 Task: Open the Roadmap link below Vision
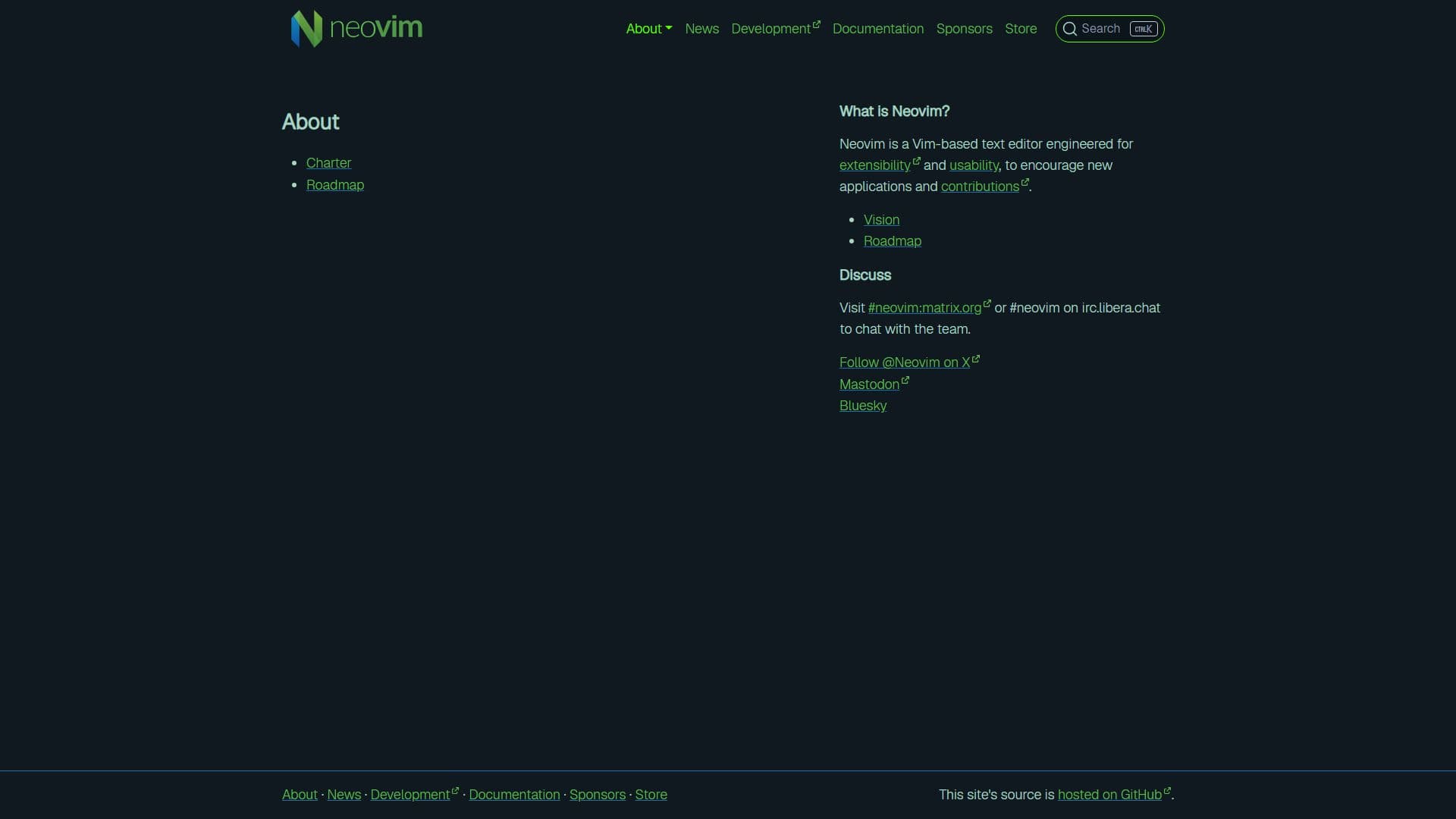893,241
